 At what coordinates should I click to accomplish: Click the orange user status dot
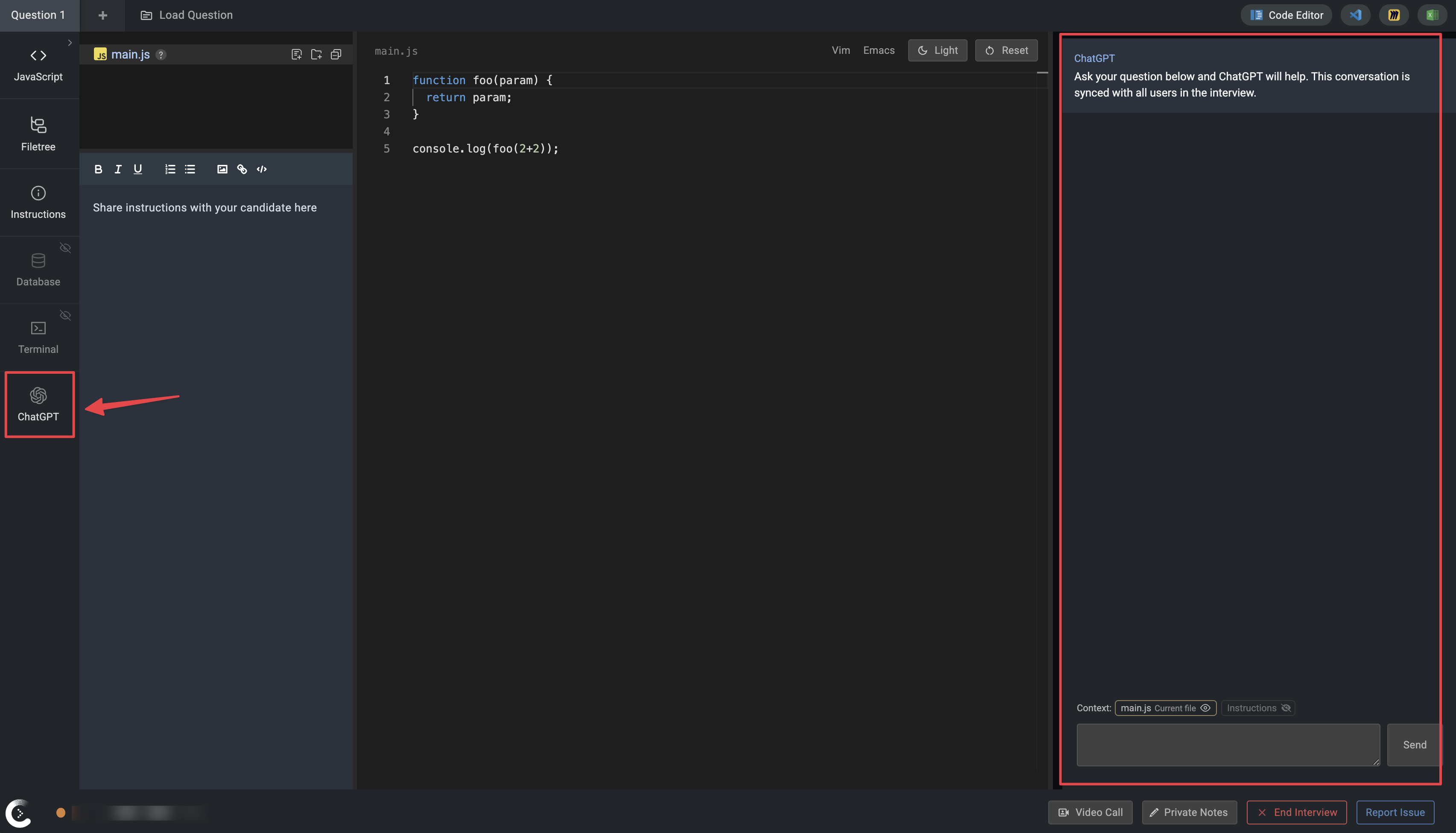coord(61,813)
